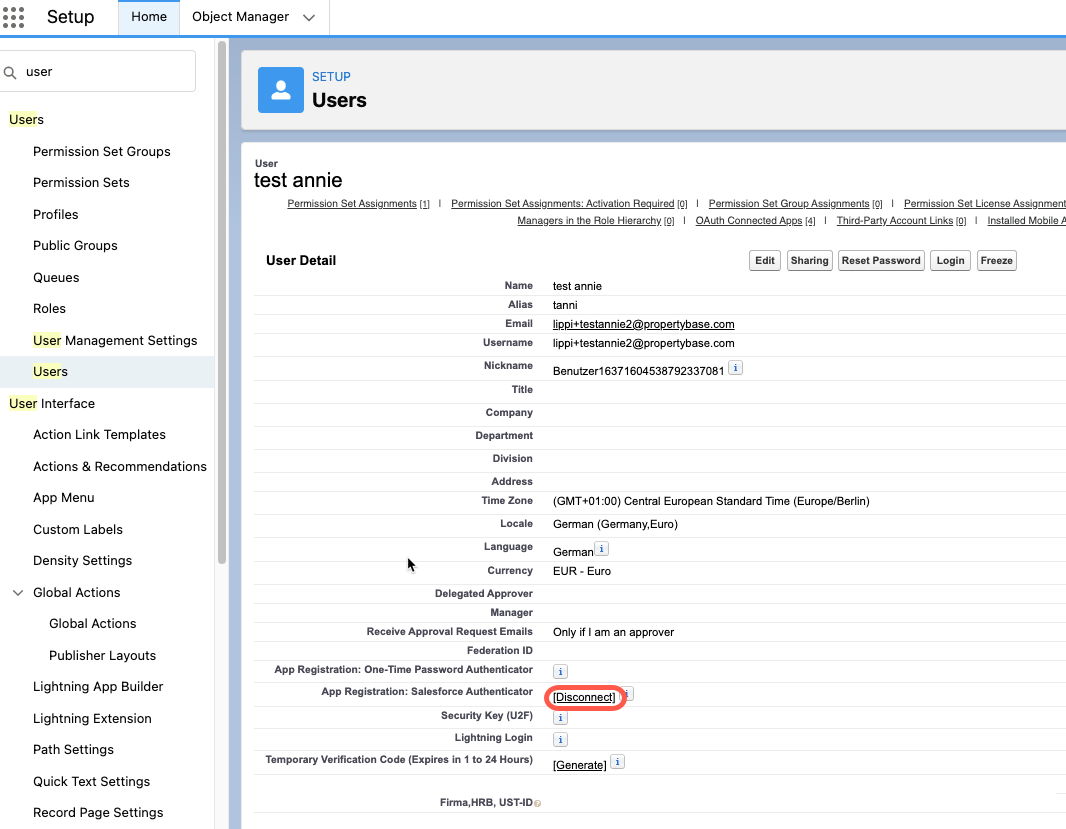This screenshot has height=829, width=1066.
Task: Show info icon next to Nickname value
Action: (x=735, y=369)
